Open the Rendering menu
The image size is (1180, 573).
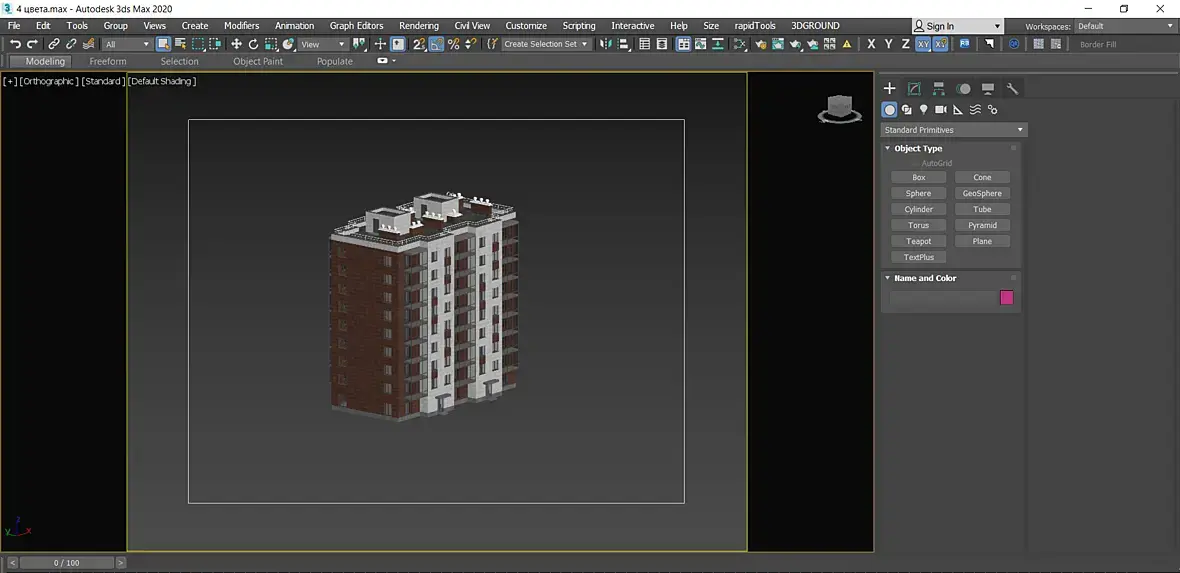click(418, 26)
